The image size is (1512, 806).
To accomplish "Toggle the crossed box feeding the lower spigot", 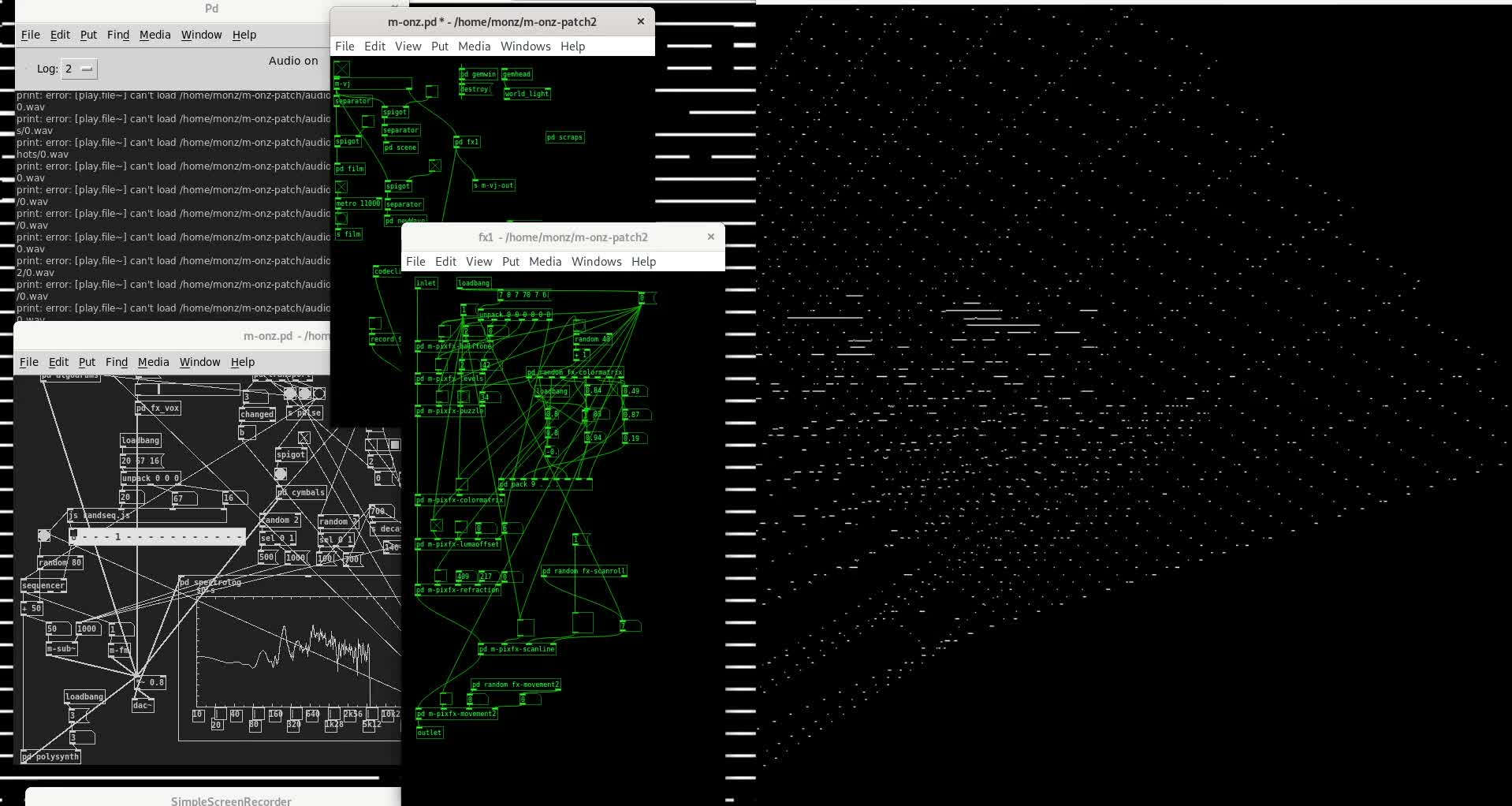I will point(434,166).
